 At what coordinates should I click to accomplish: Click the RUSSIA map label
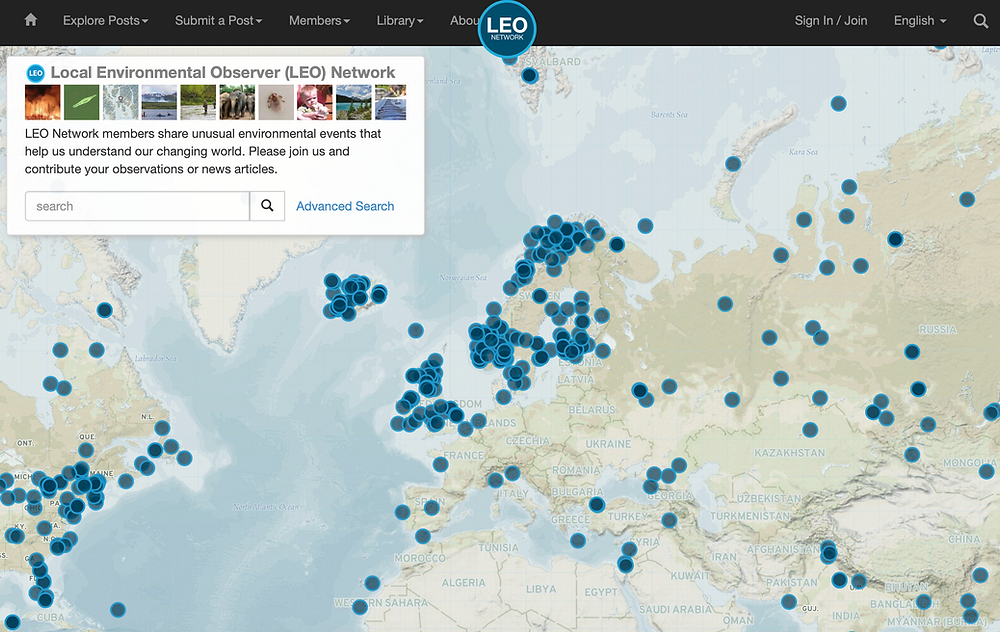938,330
